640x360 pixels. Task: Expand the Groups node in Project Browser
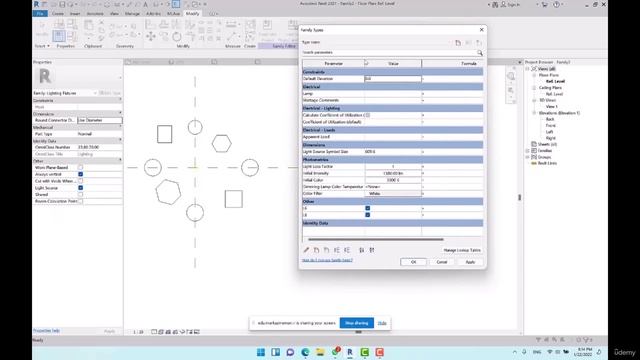[528, 157]
